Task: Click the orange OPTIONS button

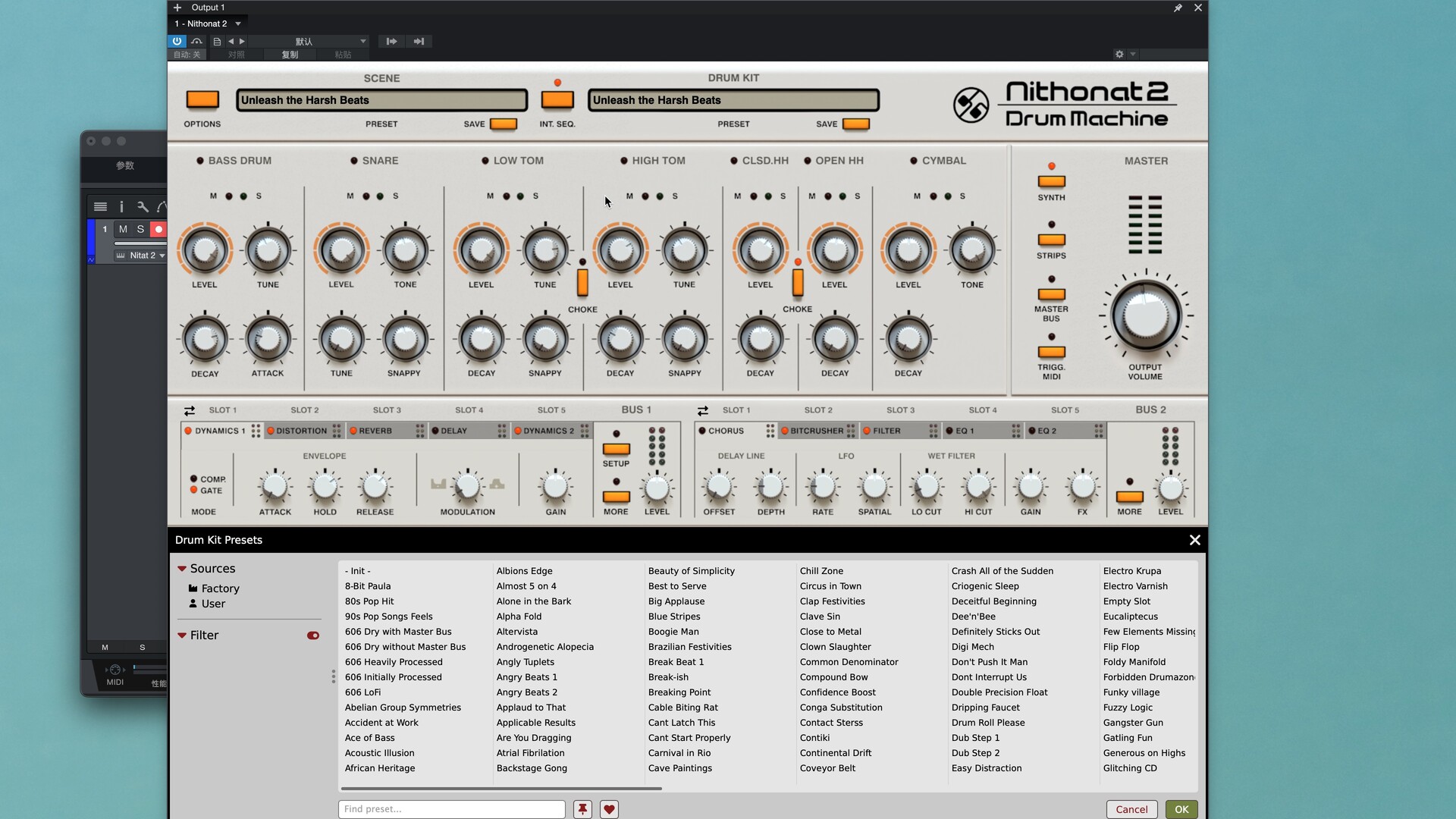Action: [x=202, y=99]
